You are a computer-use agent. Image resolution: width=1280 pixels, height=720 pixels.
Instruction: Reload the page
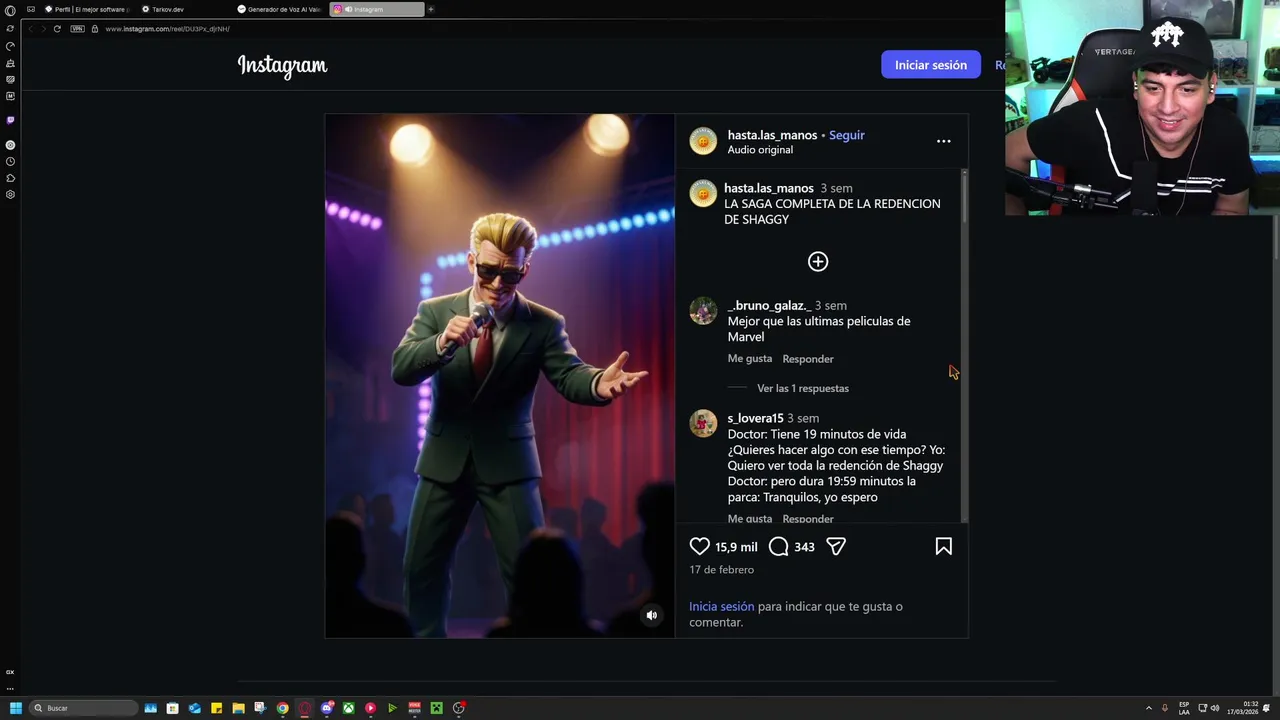pyautogui.click(x=57, y=29)
